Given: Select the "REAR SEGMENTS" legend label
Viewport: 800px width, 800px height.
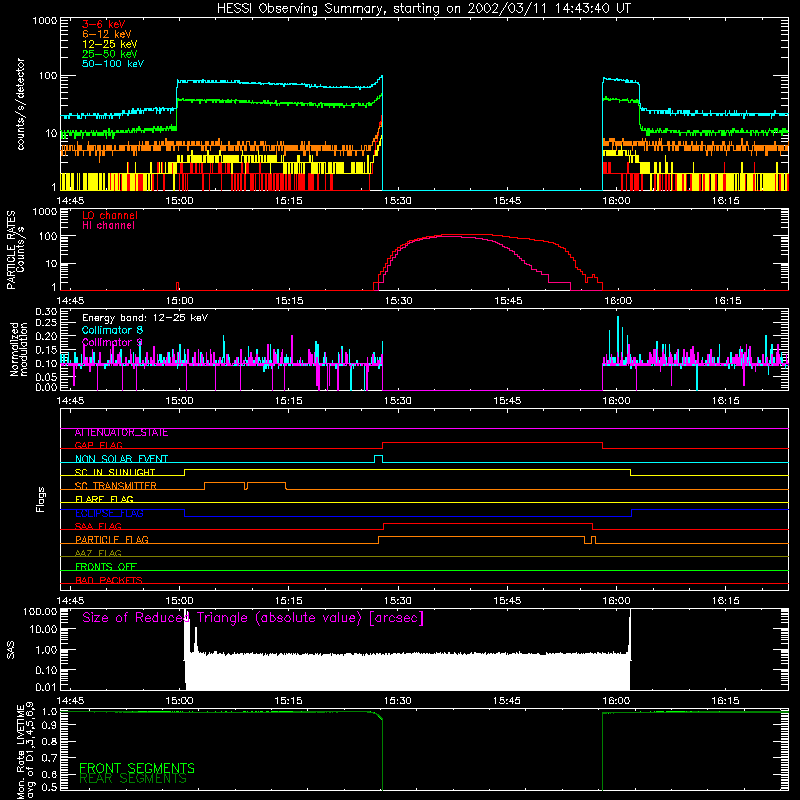Looking at the screenshot, I should (x=133, y=779).
